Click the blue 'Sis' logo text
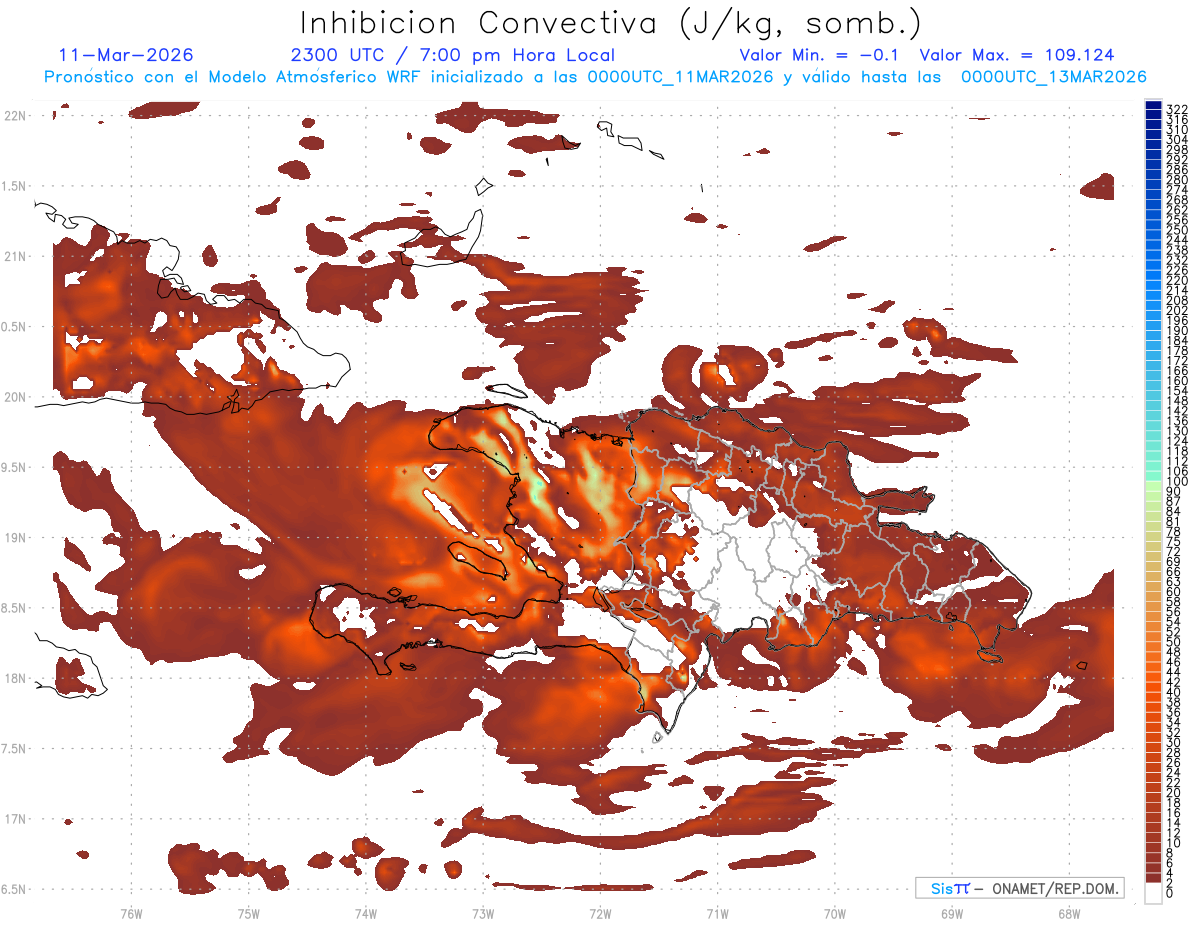The height and width of the screenshot is (927, 1200). 942,888
